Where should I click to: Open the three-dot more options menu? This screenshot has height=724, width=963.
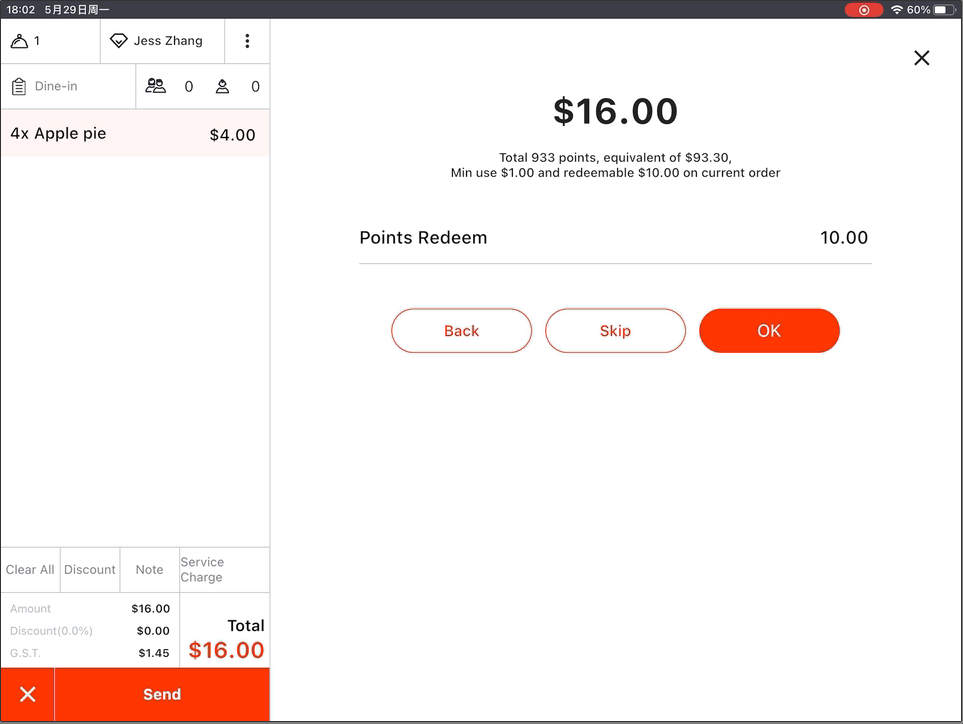coord(247,41)
